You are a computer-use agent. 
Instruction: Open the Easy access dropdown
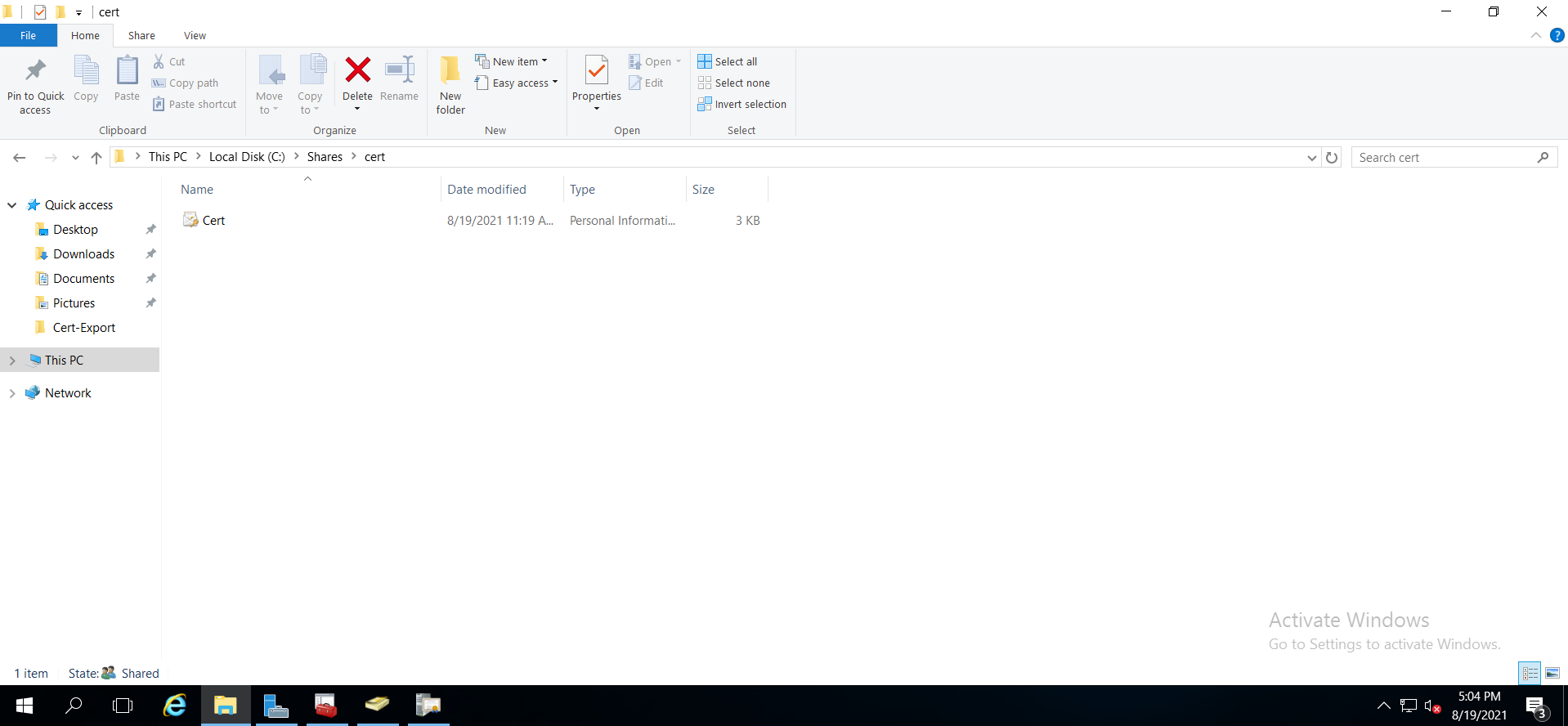point(517,83)
